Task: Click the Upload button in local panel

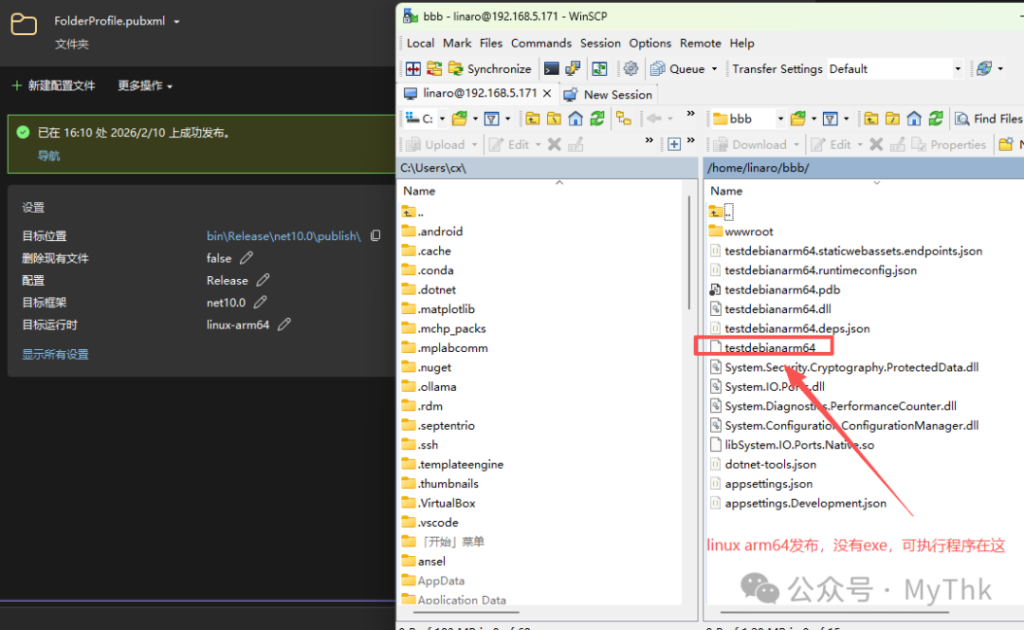Action: click(436, 144)
